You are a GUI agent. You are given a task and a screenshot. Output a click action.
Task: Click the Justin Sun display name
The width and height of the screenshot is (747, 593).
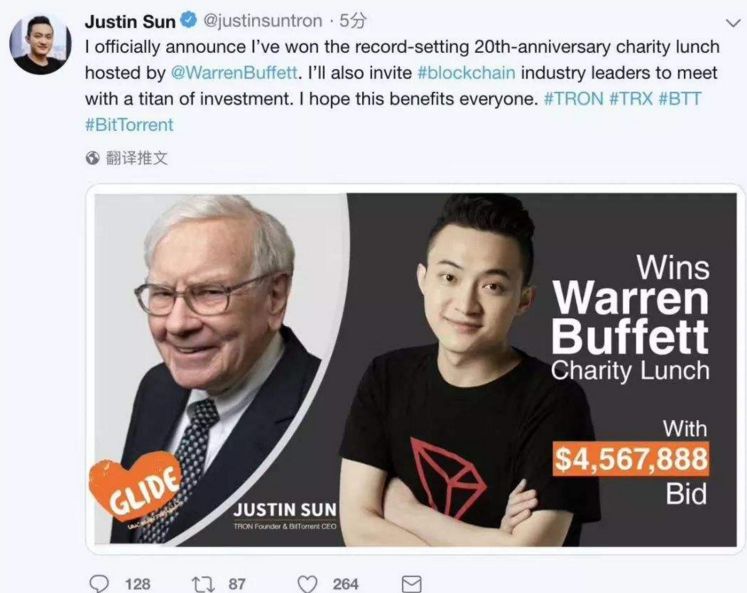click(130, 21)
